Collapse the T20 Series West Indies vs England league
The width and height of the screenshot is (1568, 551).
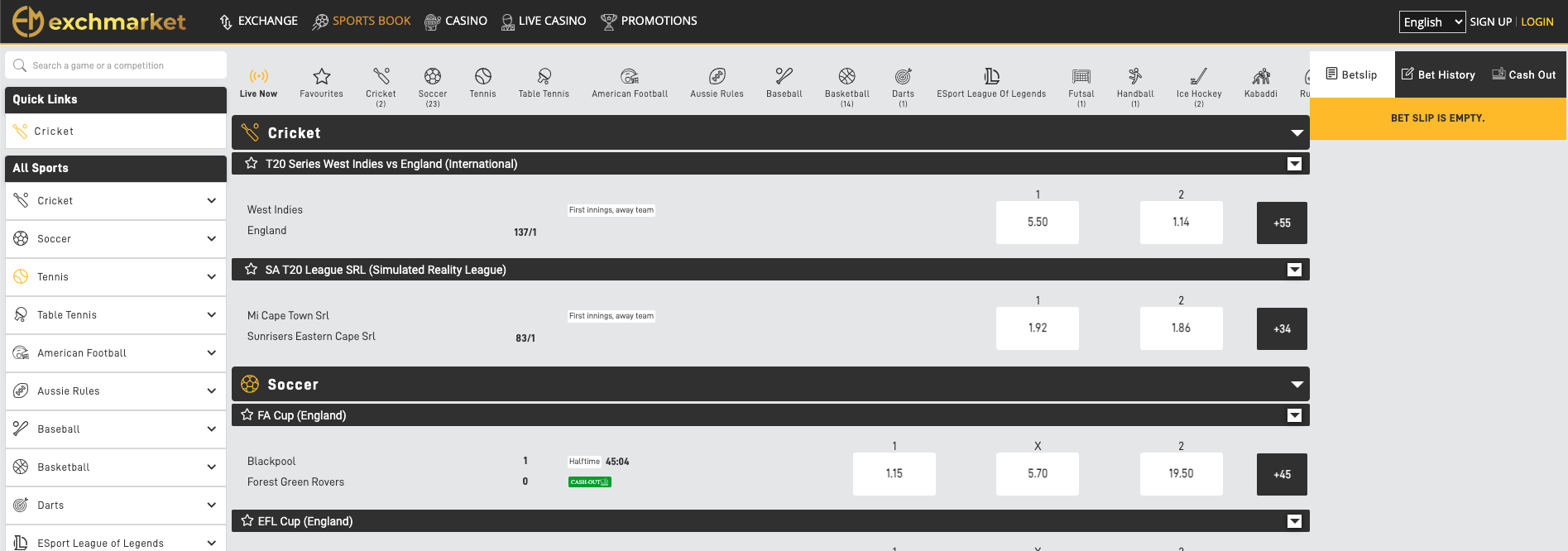(x=1295, y=164)
